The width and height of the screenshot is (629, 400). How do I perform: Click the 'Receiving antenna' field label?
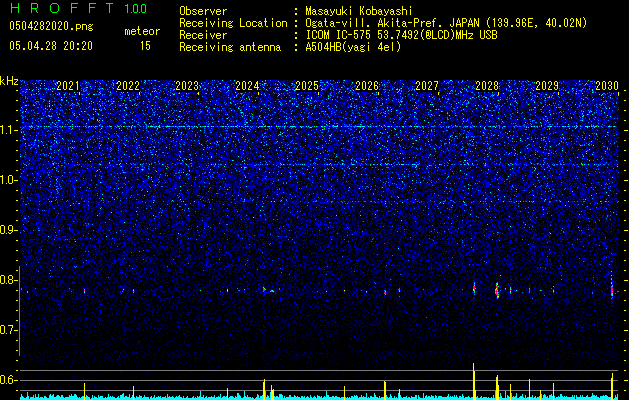(230, 47)
